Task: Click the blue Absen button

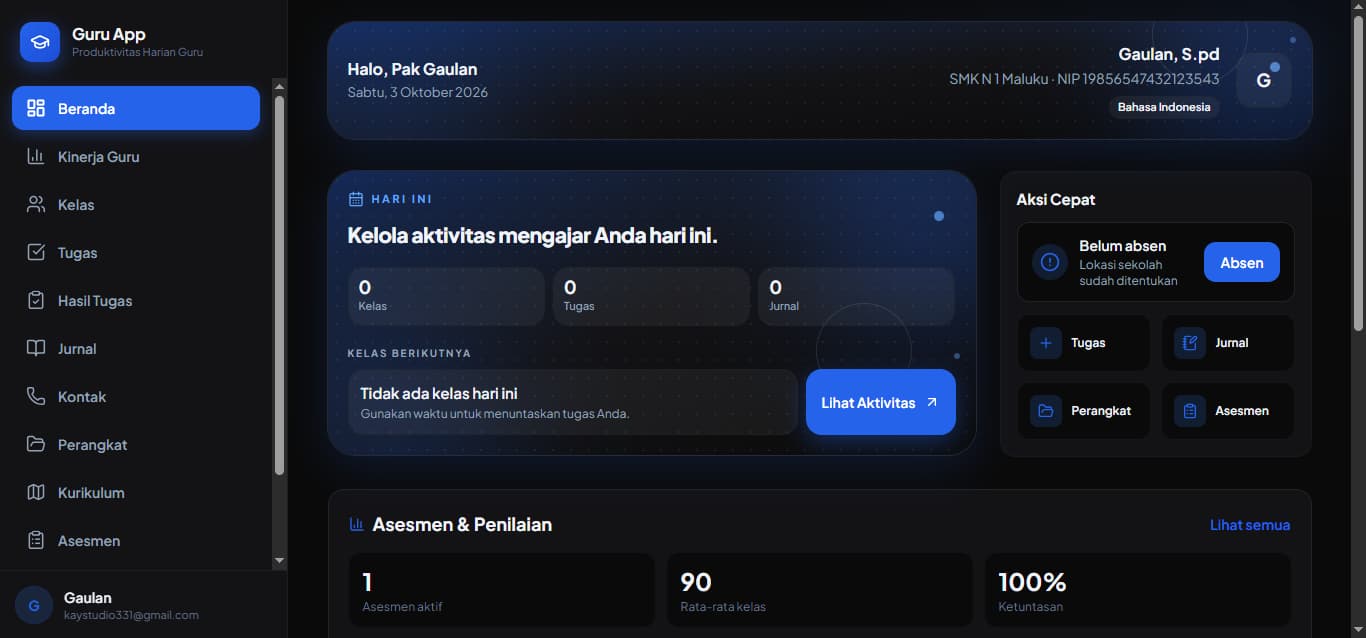Action: pyautogui.click(x=1242, y=262)
